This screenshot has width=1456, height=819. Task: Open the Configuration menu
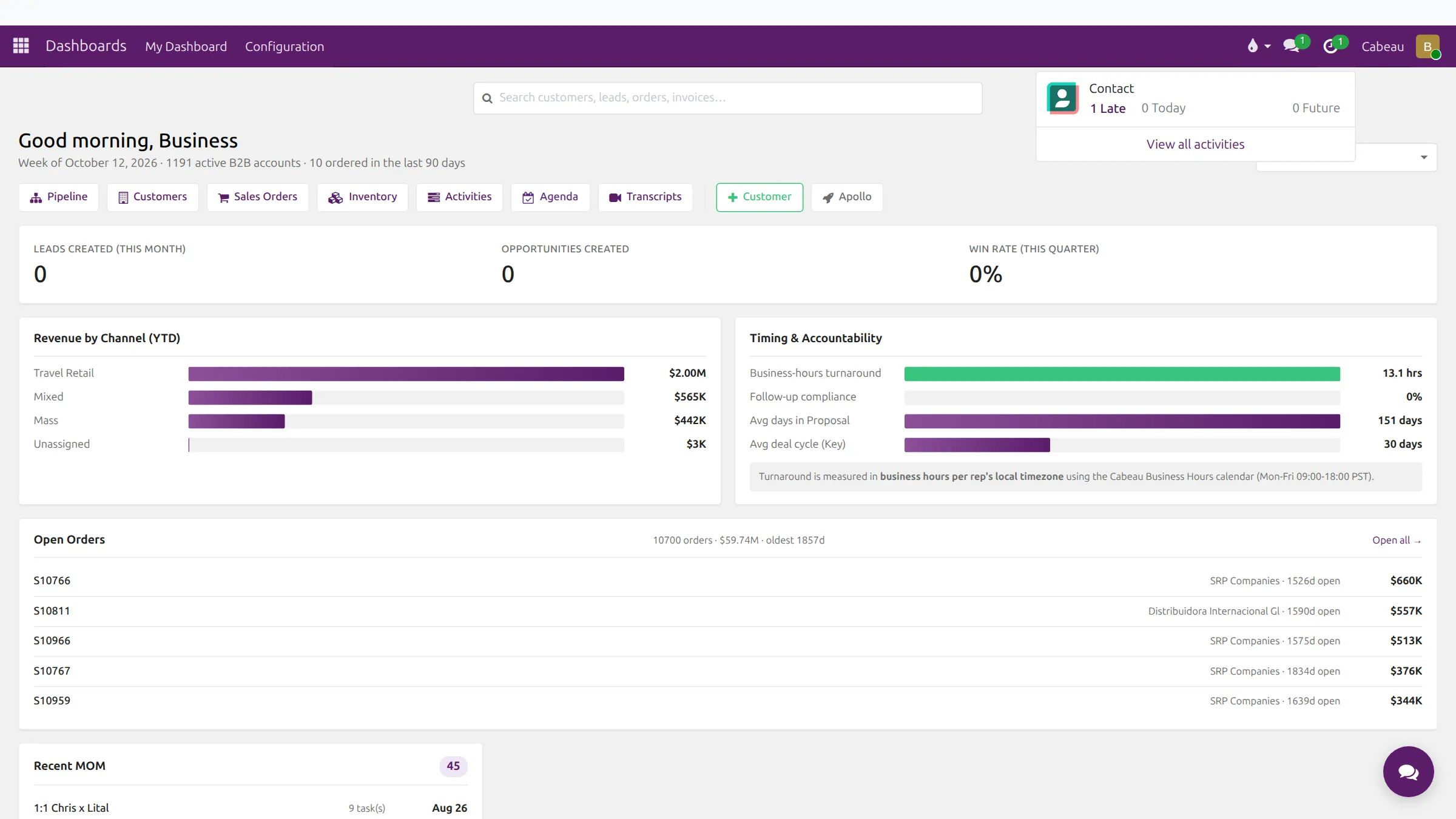point(285,47)
